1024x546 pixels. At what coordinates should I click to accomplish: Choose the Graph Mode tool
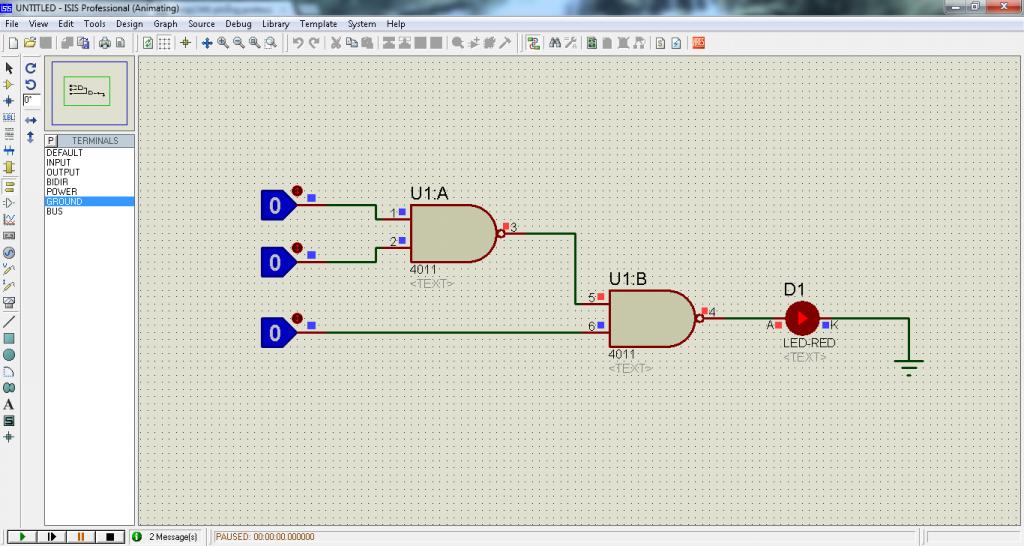8,219
